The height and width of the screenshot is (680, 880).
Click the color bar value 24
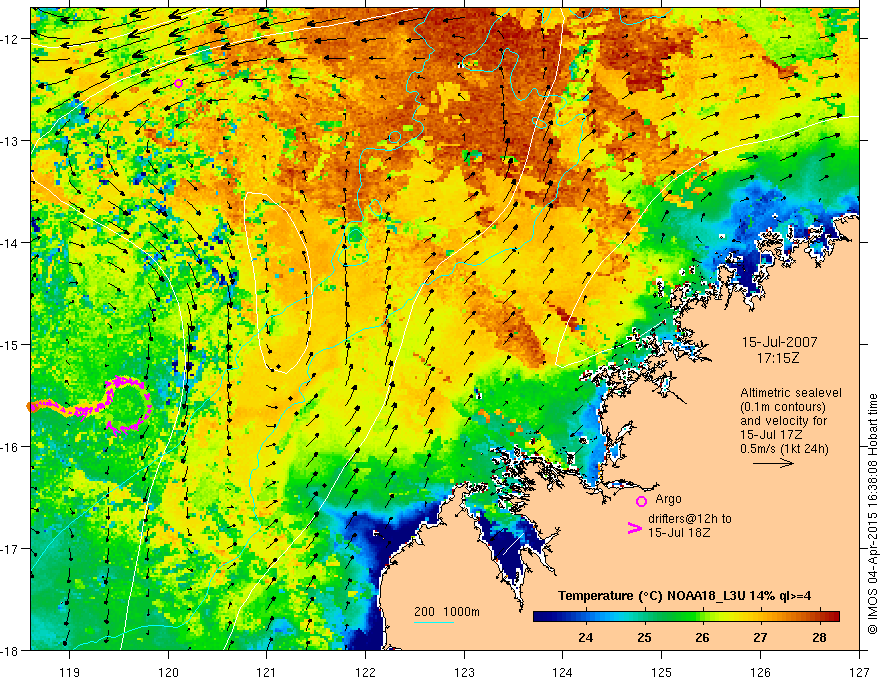click(585, 638)
